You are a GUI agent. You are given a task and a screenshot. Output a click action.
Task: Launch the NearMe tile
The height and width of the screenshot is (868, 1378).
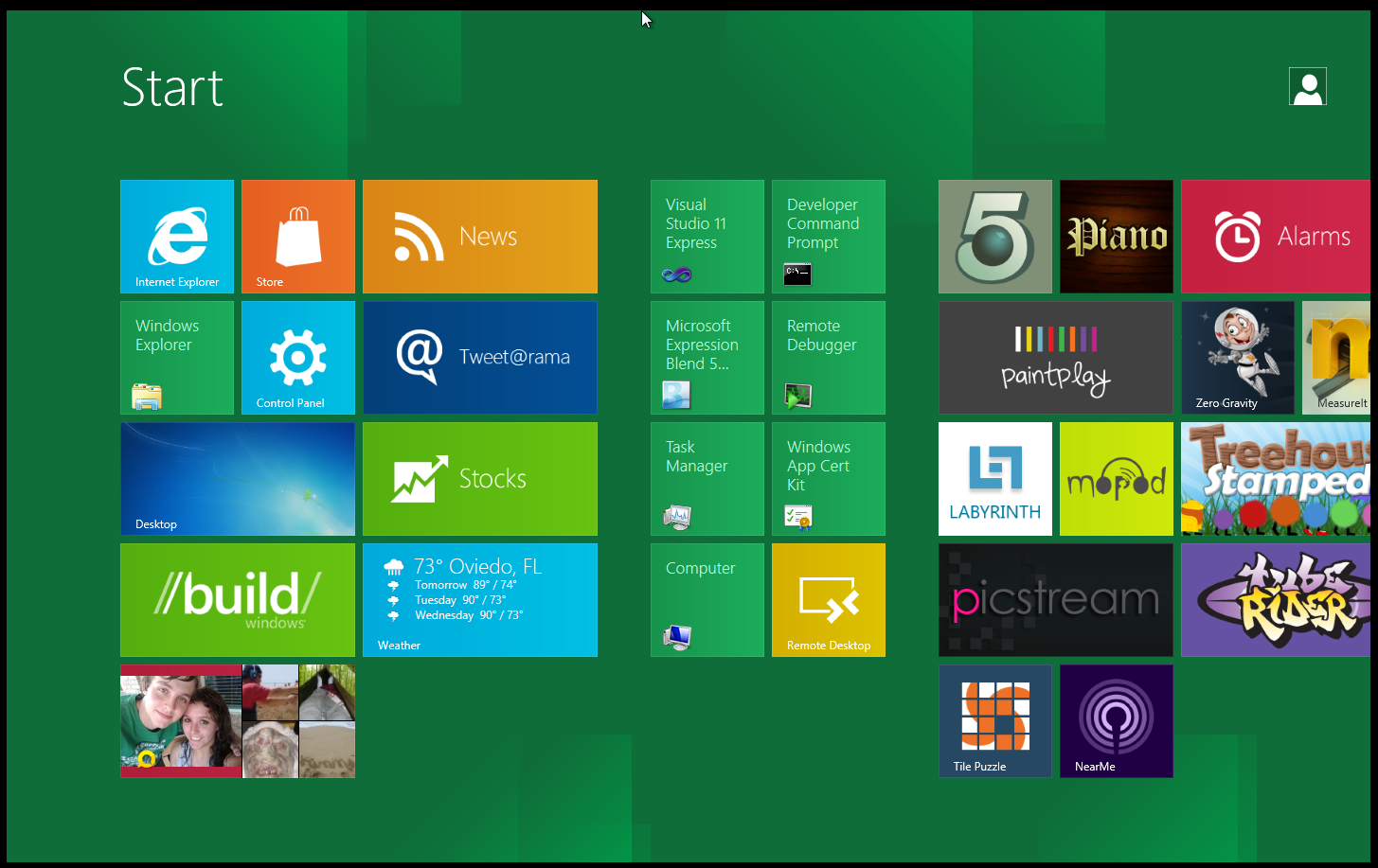point(1117,721)
